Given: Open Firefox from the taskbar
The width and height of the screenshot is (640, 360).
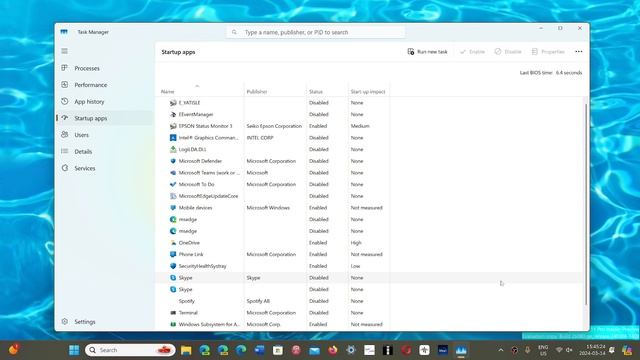Looking at the screenshot, I should point(333,350).
